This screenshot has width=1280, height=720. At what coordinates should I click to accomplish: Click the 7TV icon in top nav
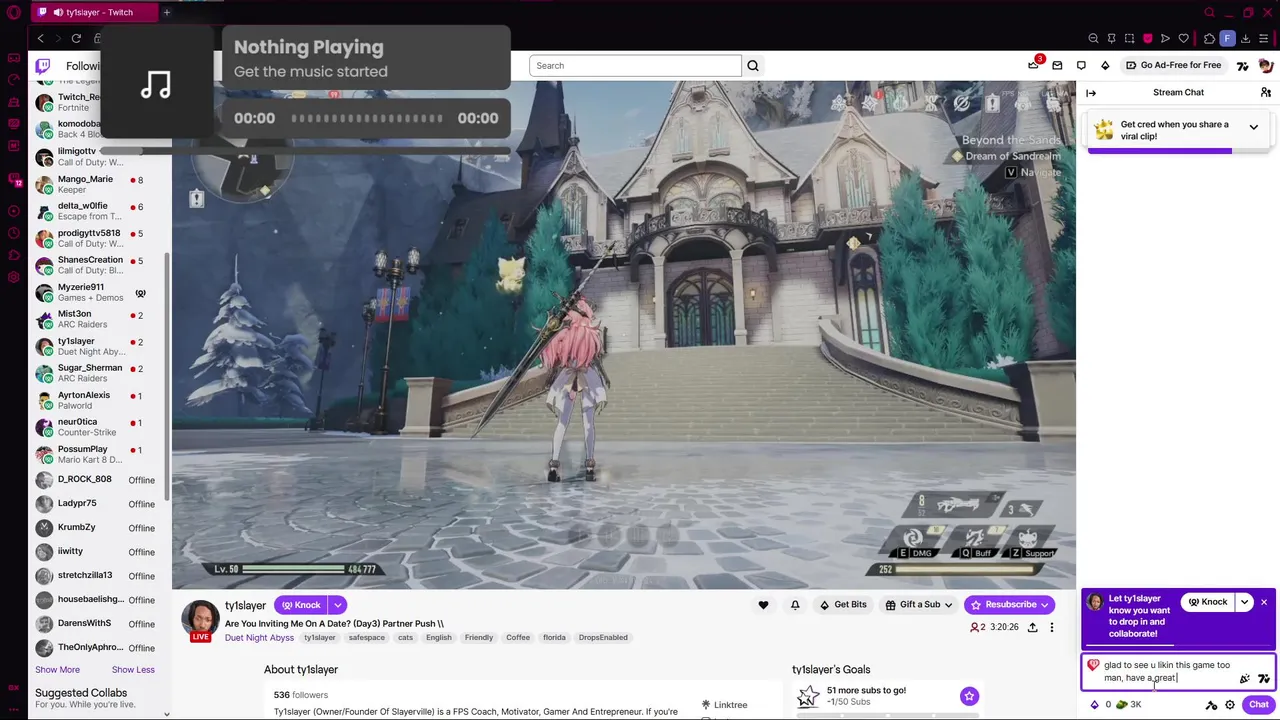pyautogui.click(x=1242, y=66)
